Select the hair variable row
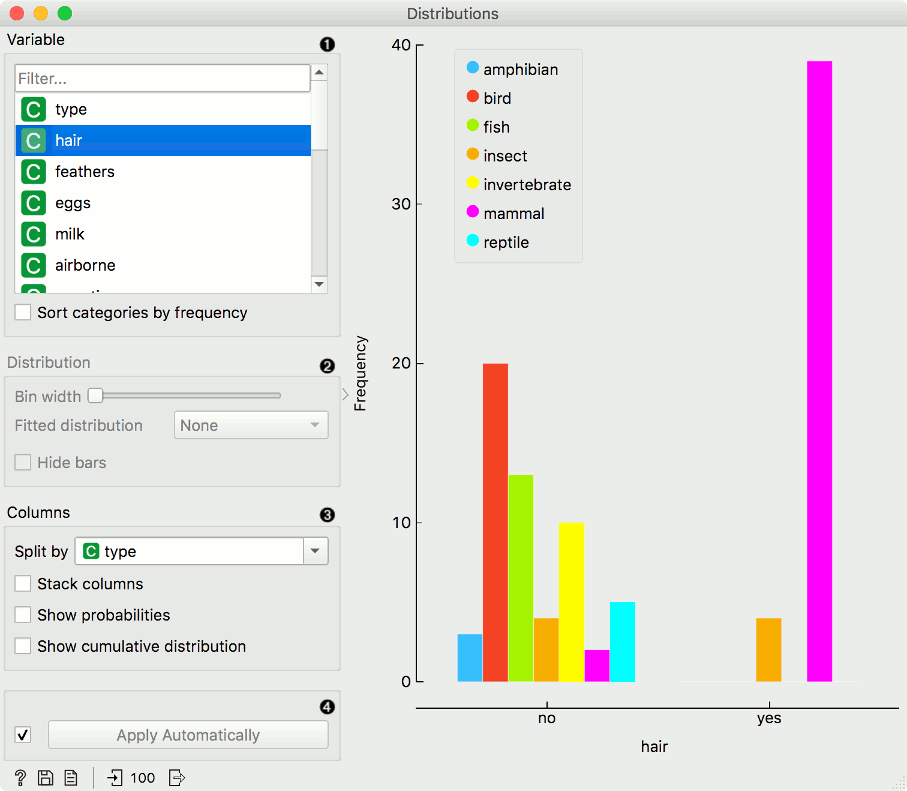This screenshot has width=907, height=791. coord(163,141)
